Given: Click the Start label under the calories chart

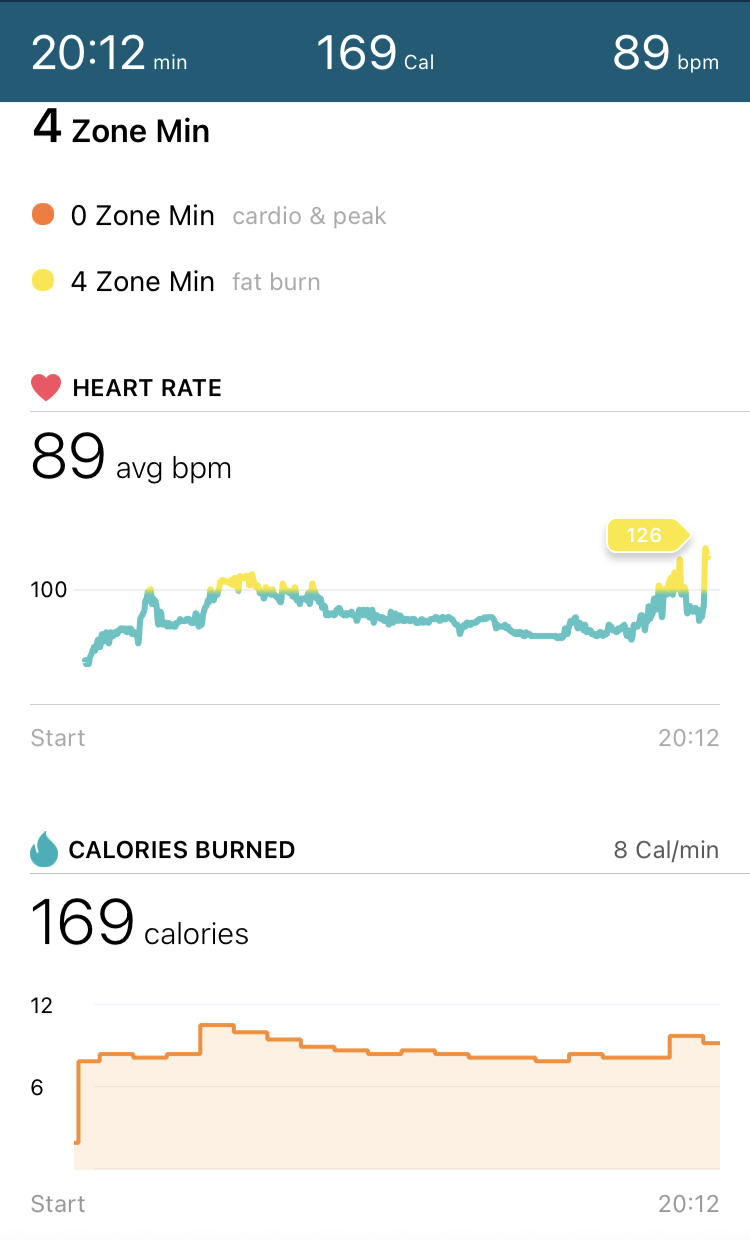Looking at the screenshot, I should pos(57,1203).
